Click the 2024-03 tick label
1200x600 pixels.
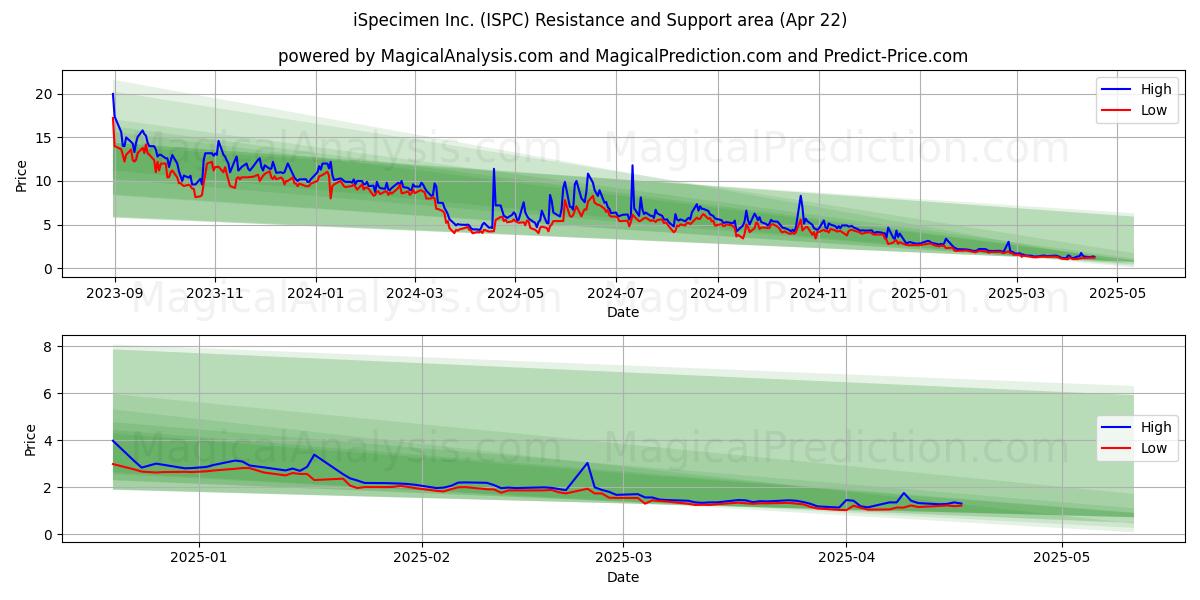coord(415,293)
